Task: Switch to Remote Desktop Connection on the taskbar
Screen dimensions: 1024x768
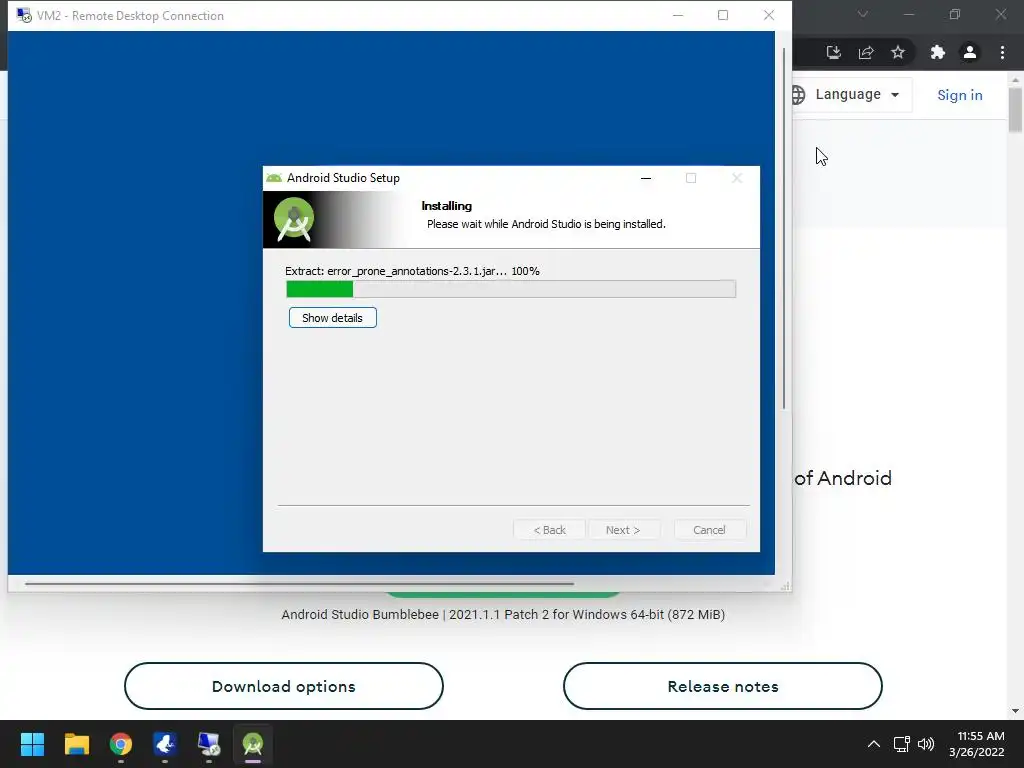Action: tap(209, 744)
